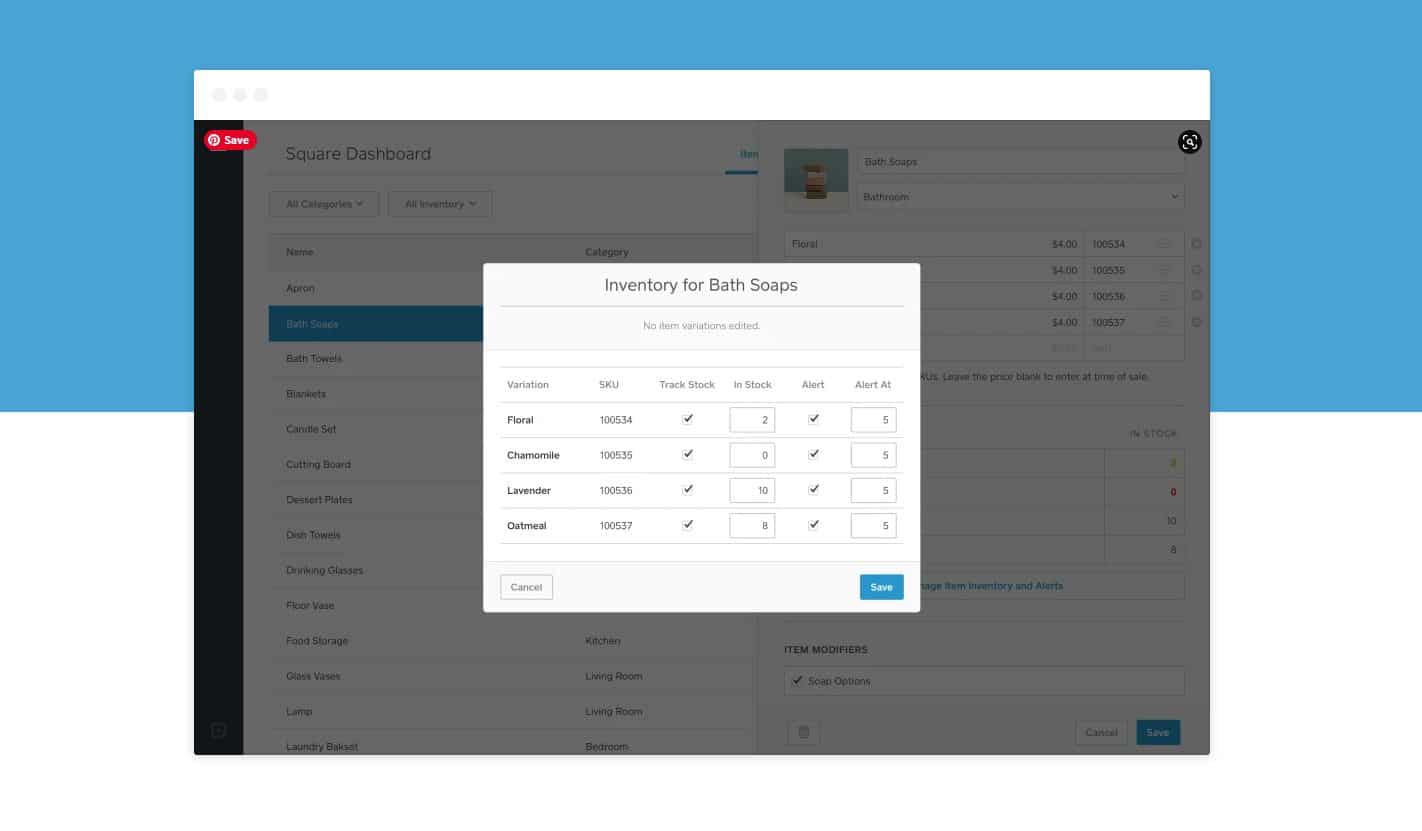Select the highlighted Bath Soaps list row
Viewport: 1422px width, 831px height.
pos(376,324)
